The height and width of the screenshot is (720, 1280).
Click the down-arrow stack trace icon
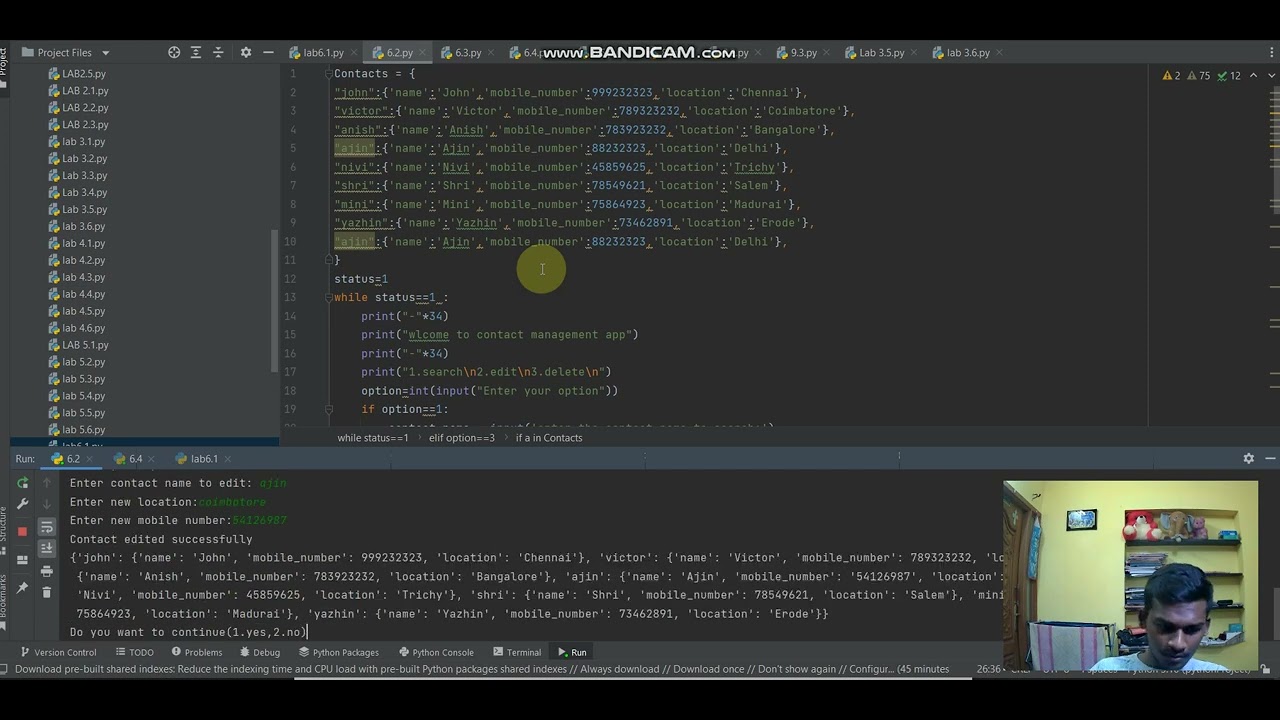[x=47, y=504]
